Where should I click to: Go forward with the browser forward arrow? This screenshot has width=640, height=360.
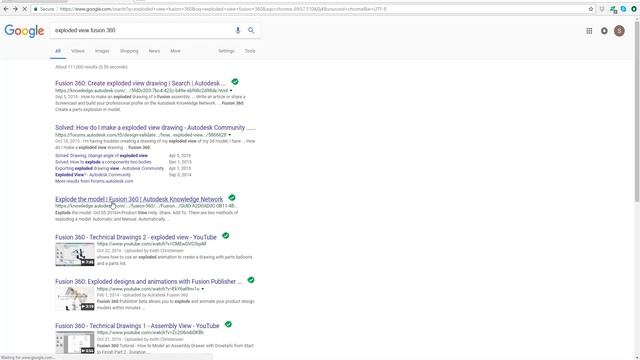[x=15, y=9]
